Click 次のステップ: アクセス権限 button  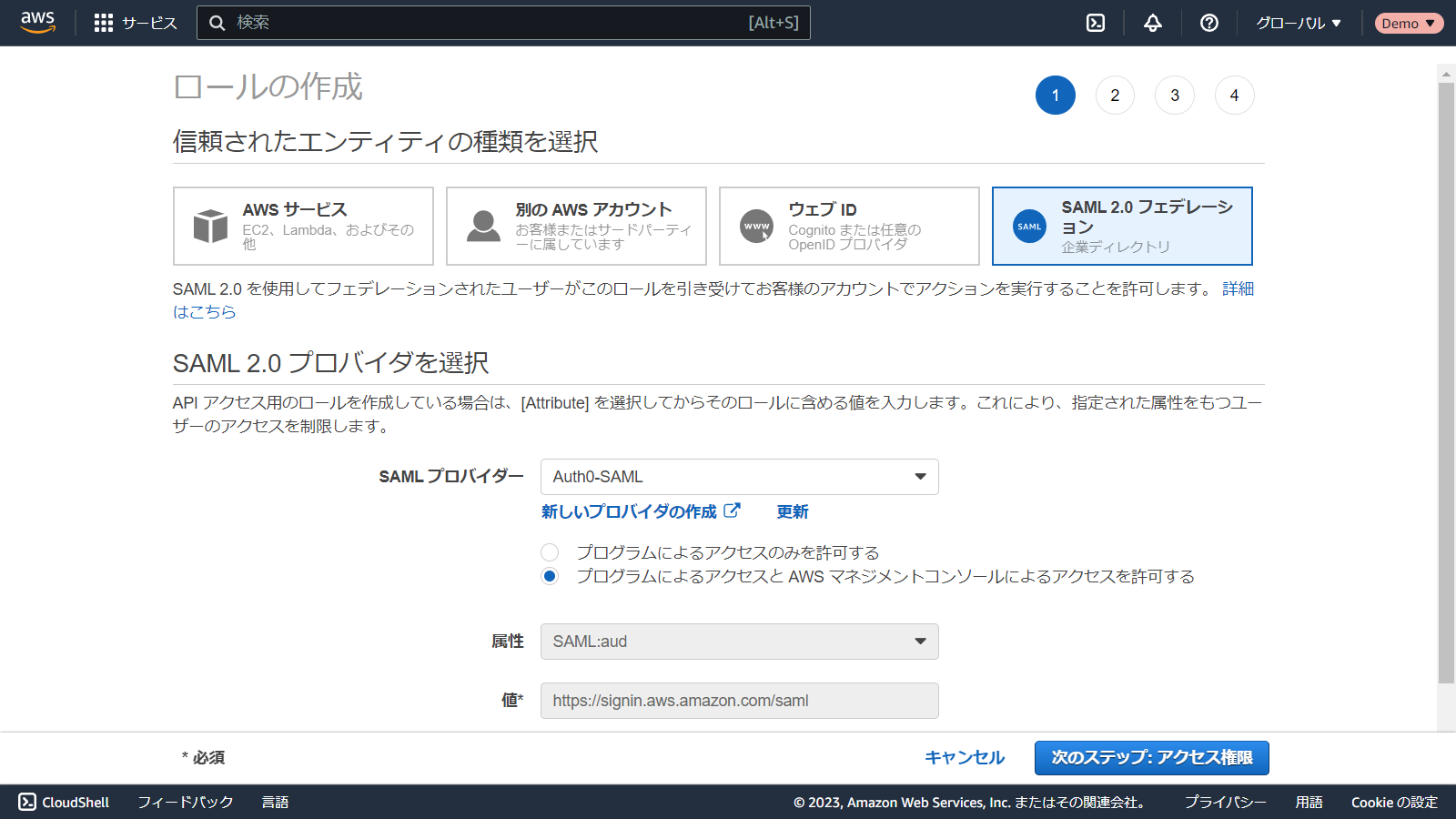(1151, 757)
